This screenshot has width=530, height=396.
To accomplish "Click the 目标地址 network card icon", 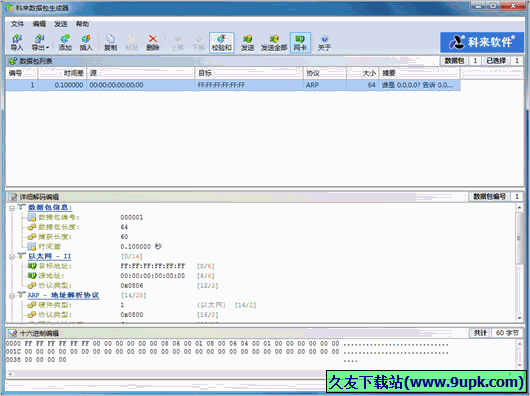I will pos(32,266).
